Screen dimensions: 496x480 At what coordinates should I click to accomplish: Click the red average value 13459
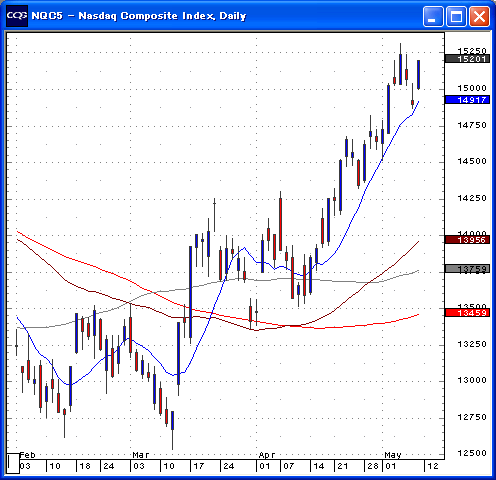tap(467, 313)
